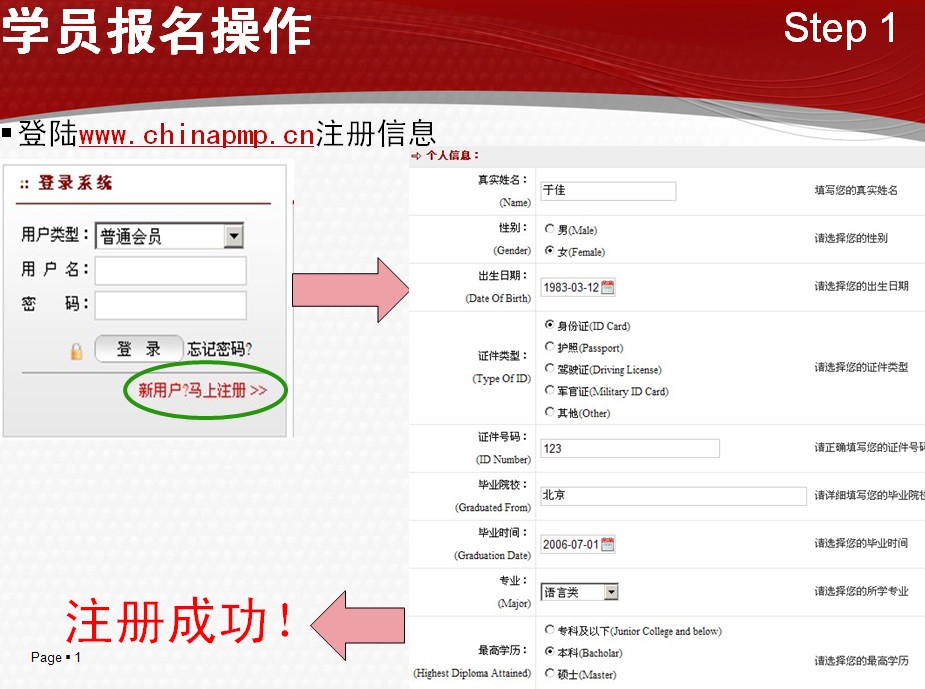
Task: Open the 用户类型 member type dropdown
Action: (233, 234)
